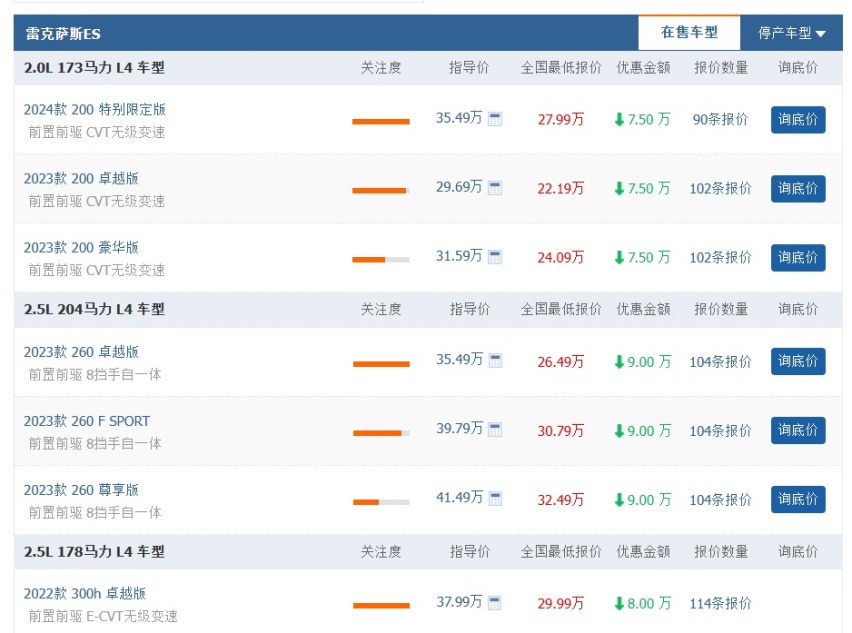
Task: Click lowest price 27.99万
Action: pos(561,120)
